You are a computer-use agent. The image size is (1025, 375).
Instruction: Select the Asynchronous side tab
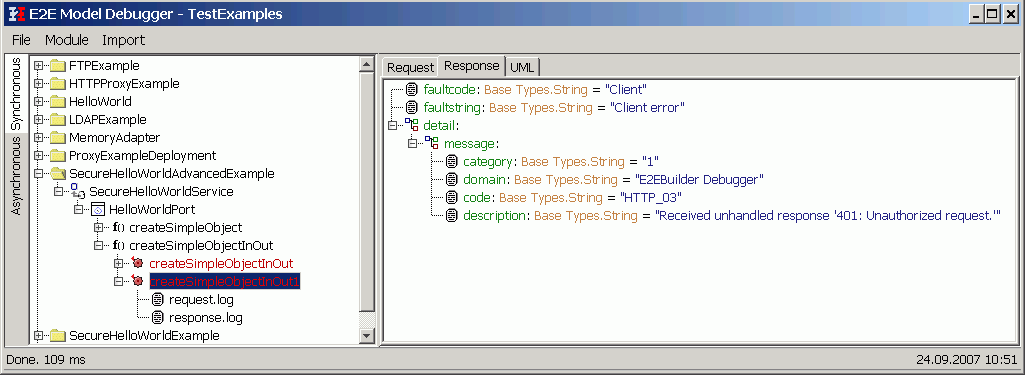tap(16, 175)
